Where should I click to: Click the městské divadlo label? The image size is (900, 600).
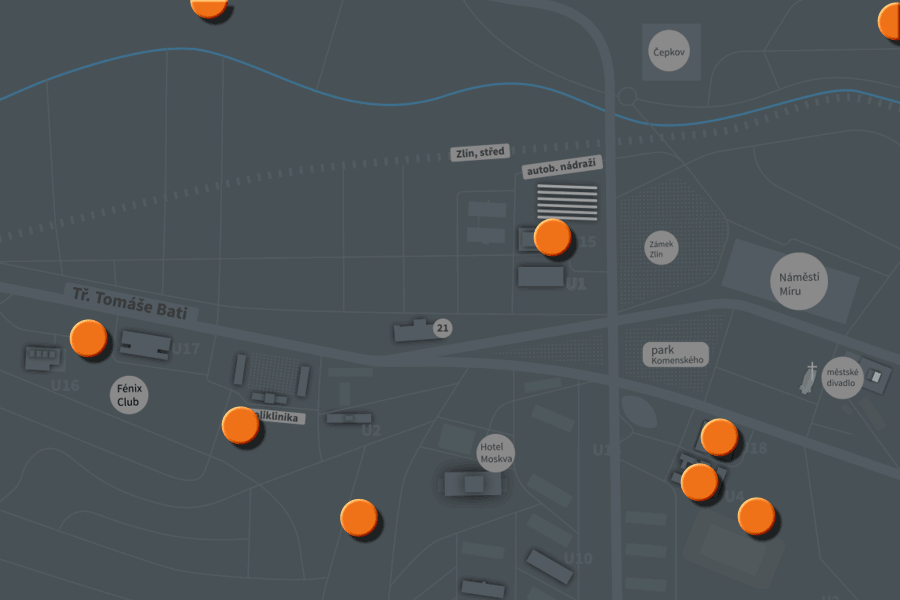(841, 379)
